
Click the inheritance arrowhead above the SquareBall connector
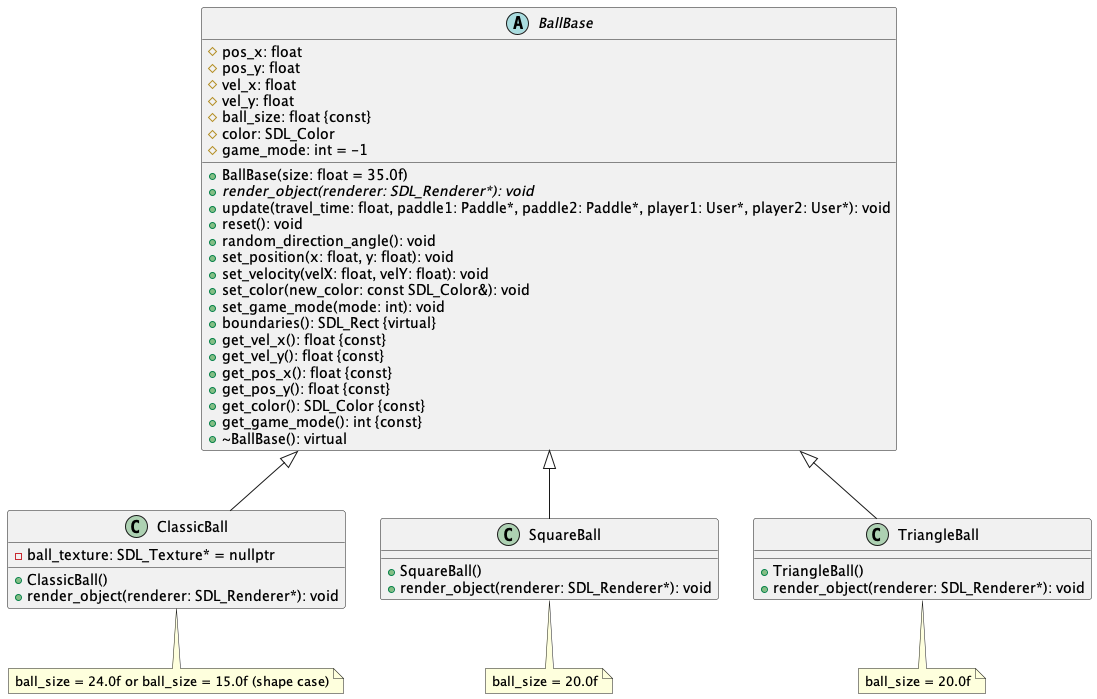point(549,460)
